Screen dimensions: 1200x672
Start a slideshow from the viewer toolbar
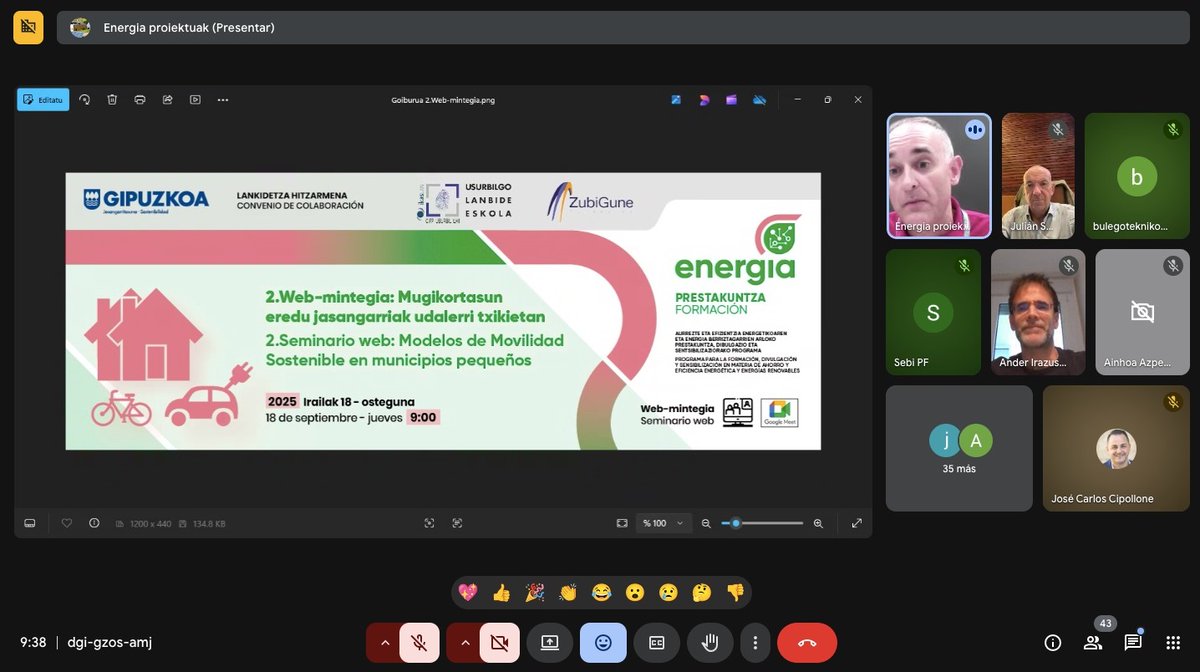(x=195, y=99)
